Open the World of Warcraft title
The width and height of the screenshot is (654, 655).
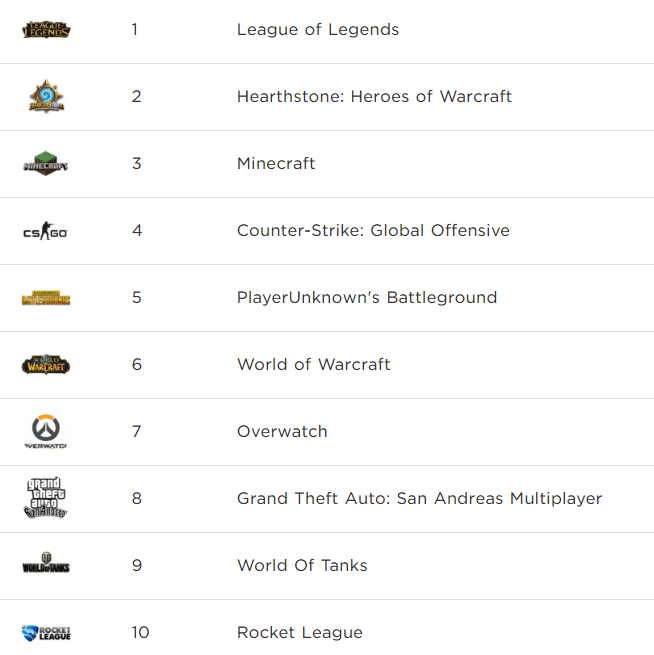point(314,364)
